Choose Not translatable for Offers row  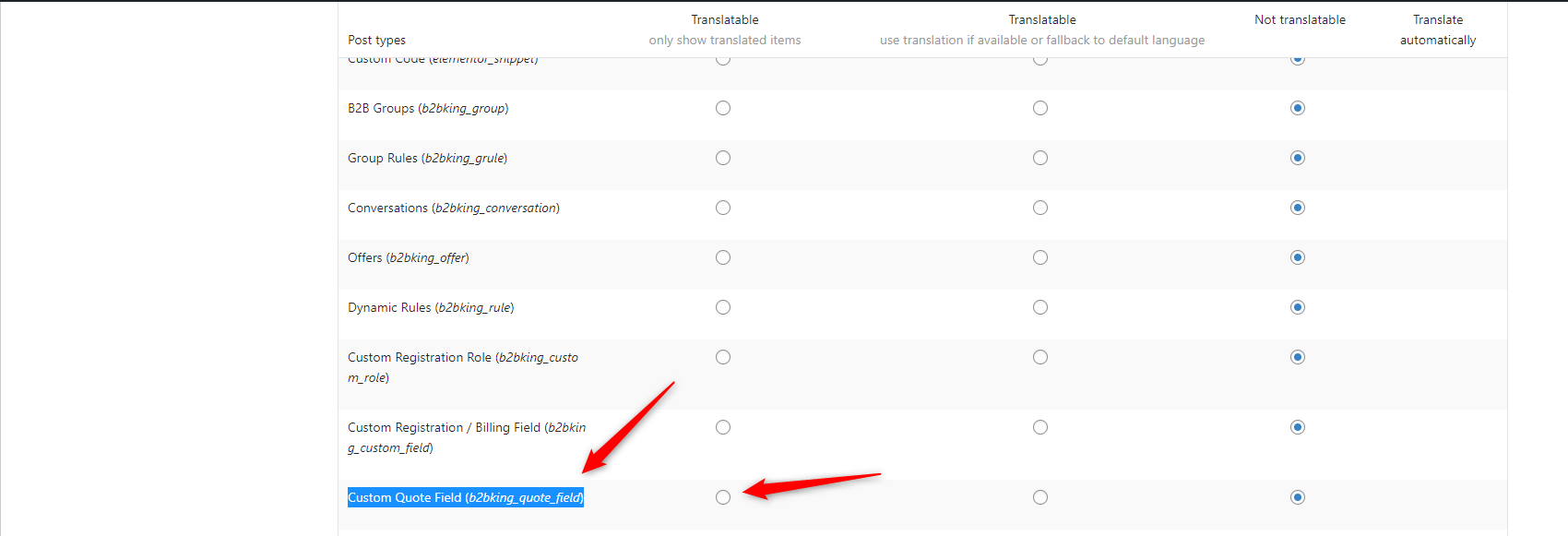click(x=1298, y=257)
